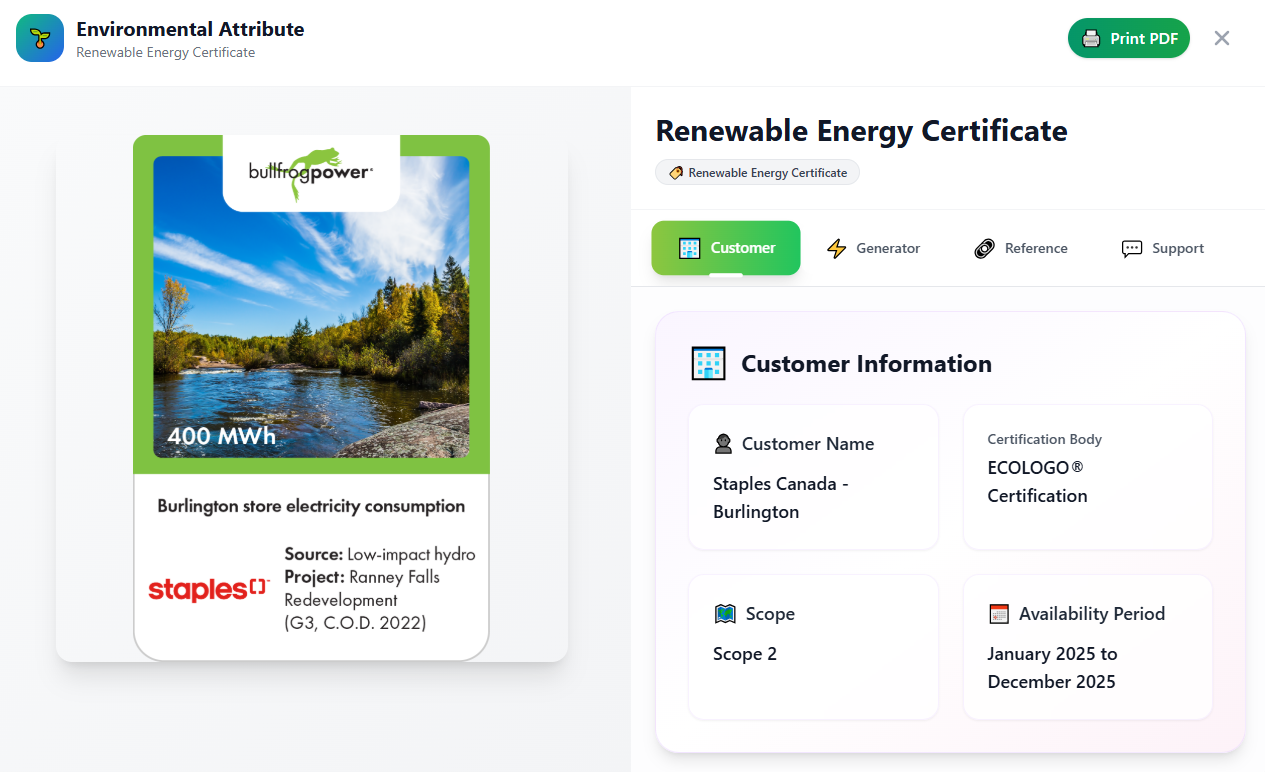This screenshot has height=772, width=1265.
Task: Click the green leaf logo in the header
Action: [39, 38]
